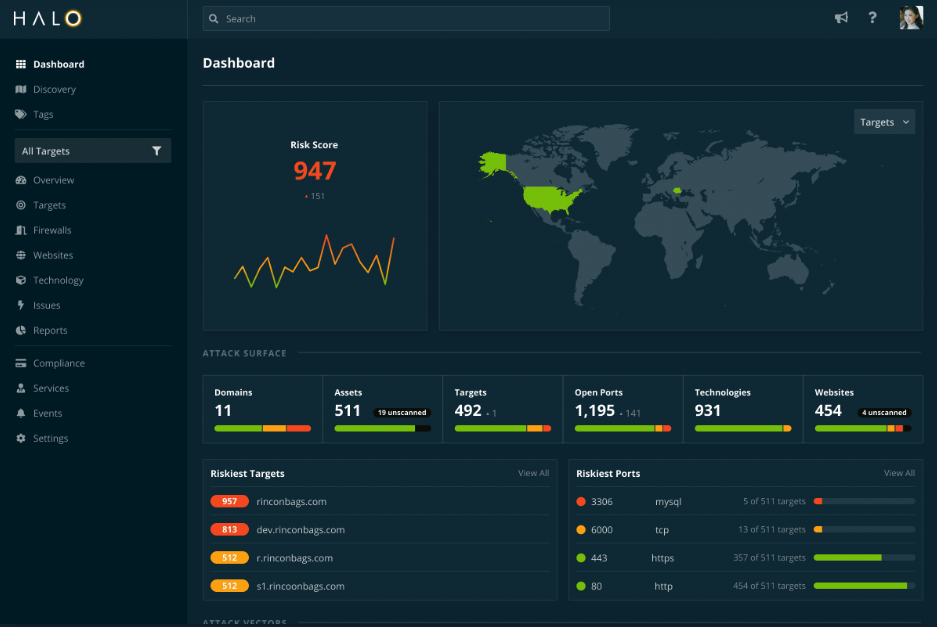Toggle the filter funnel next to All Targets
Image resolution: width=937 pixels, height=627 pixels.
click(x=156, y=150)
